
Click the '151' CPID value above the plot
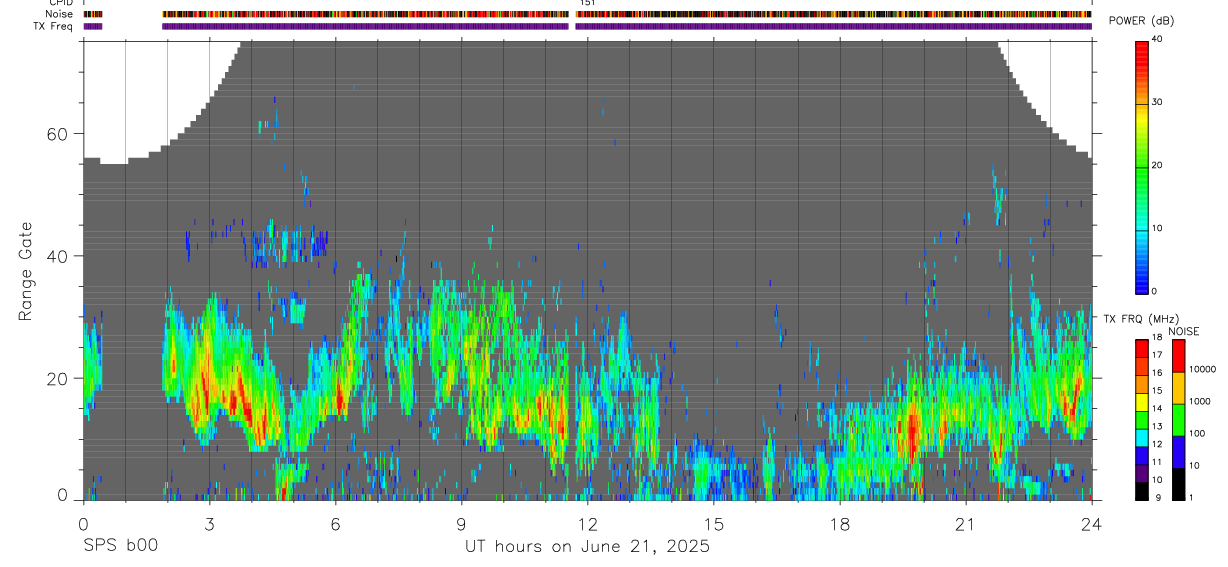(x=586, y=3)
